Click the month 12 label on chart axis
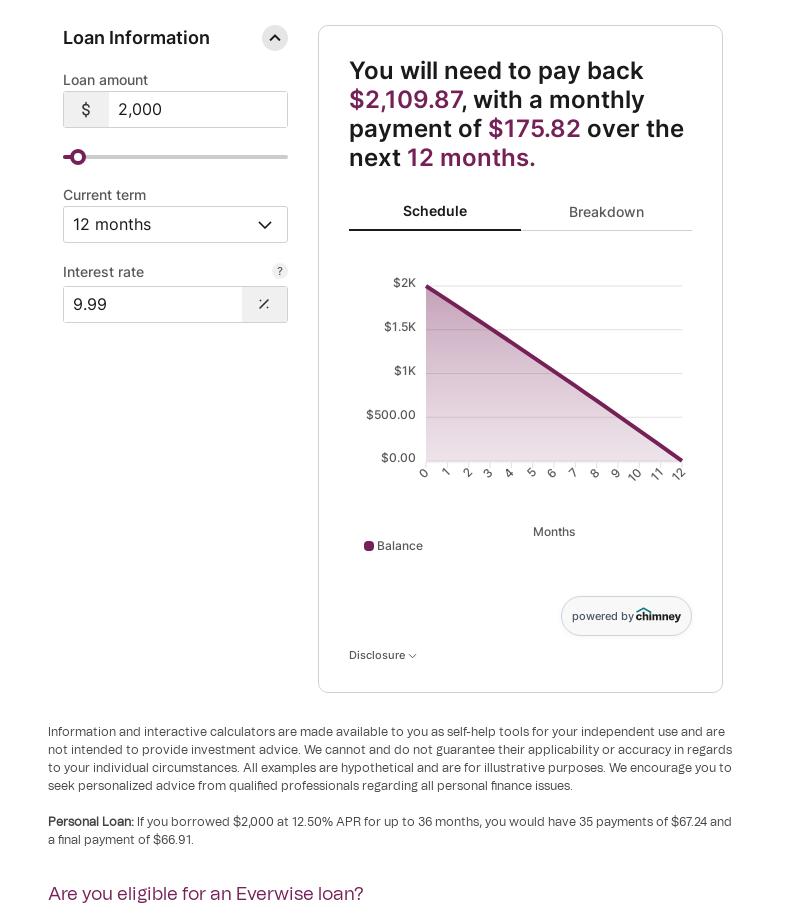The width and height of the screenshot is (785, 919). pyautogui.click(x=679, y=474)
